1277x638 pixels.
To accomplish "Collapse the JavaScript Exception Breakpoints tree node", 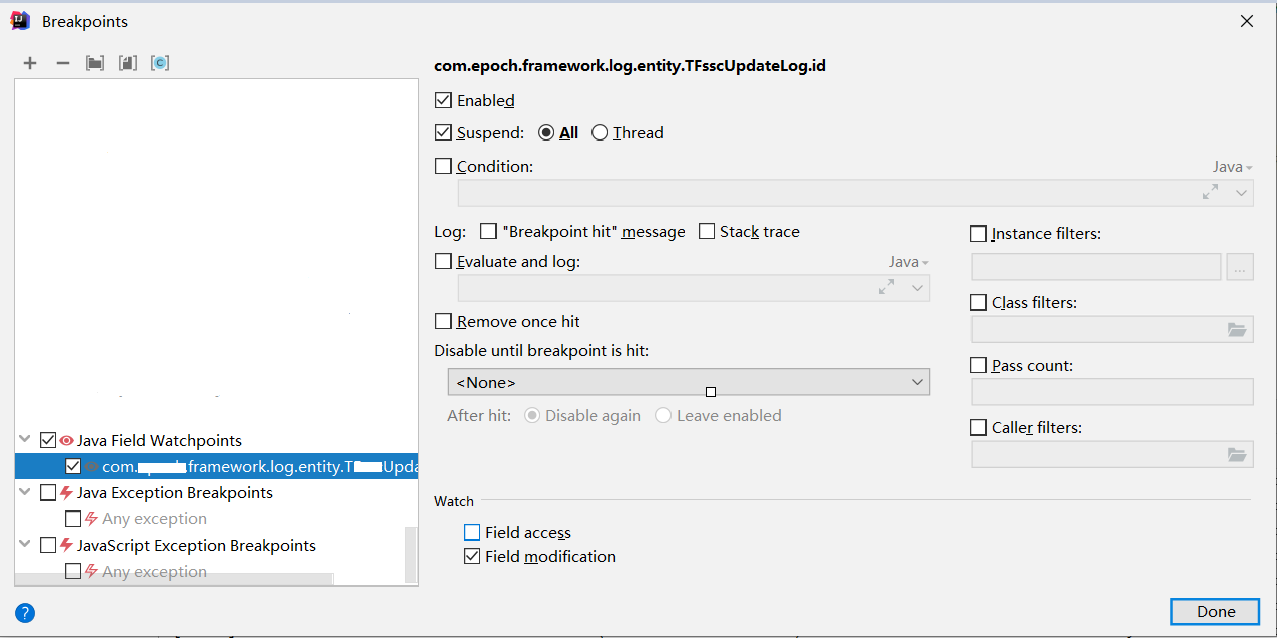I will (x=25, y=546).
